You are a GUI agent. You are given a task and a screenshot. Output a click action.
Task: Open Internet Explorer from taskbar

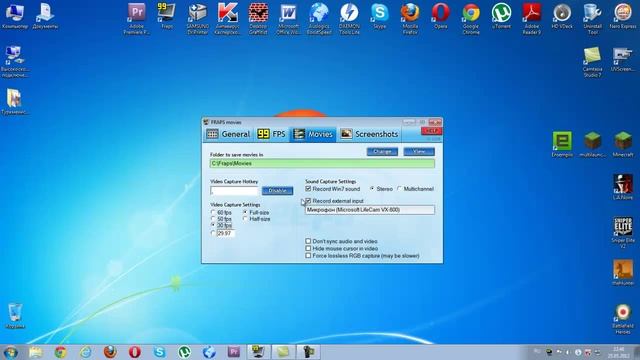(x=85, y=352)
